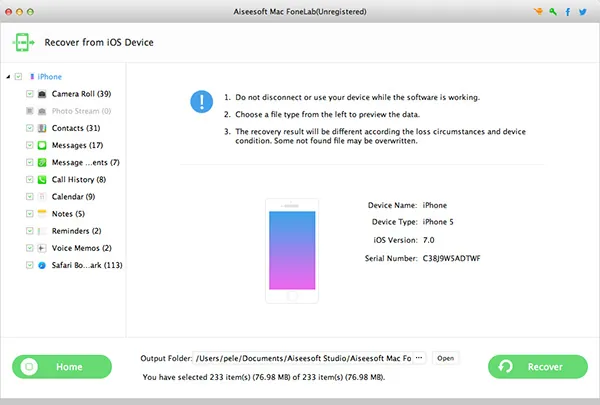Click the Device Type value iPhone 5
600x405 pixels.
tap(438, 222)
